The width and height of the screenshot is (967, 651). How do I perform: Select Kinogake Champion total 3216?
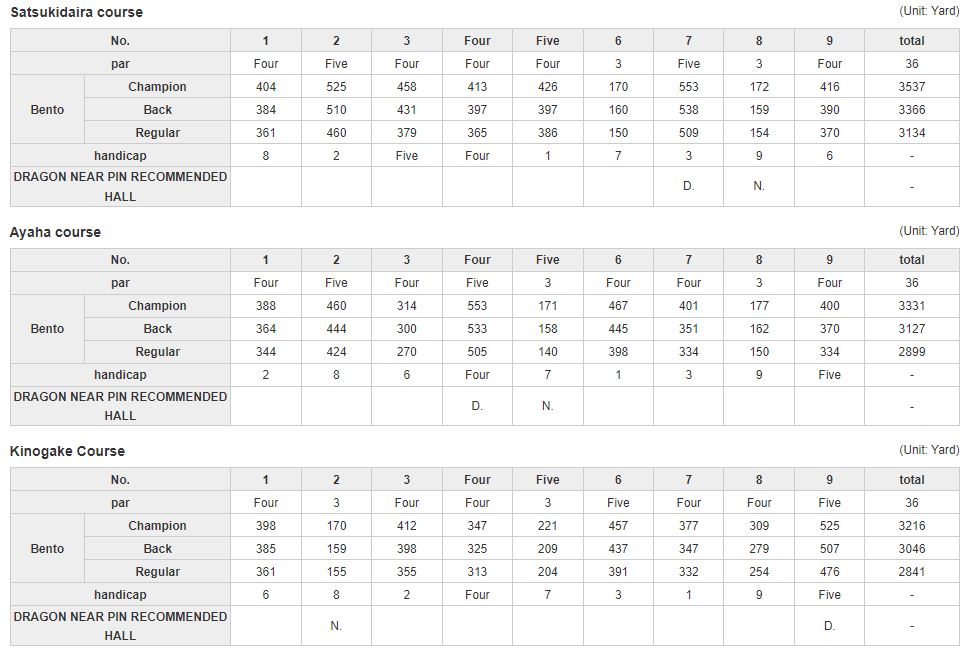911,526
